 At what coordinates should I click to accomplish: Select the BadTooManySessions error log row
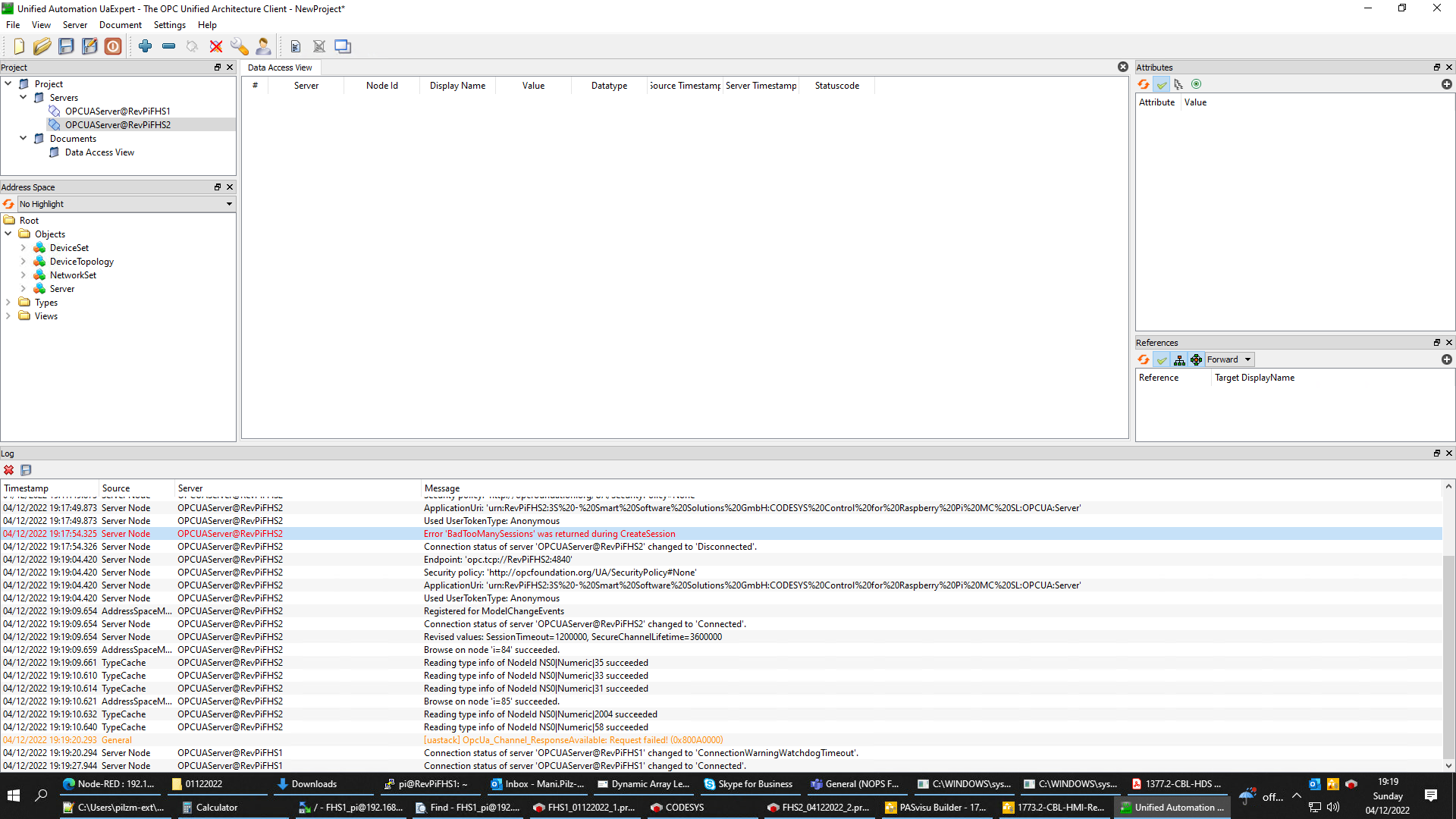pos(721,534)
